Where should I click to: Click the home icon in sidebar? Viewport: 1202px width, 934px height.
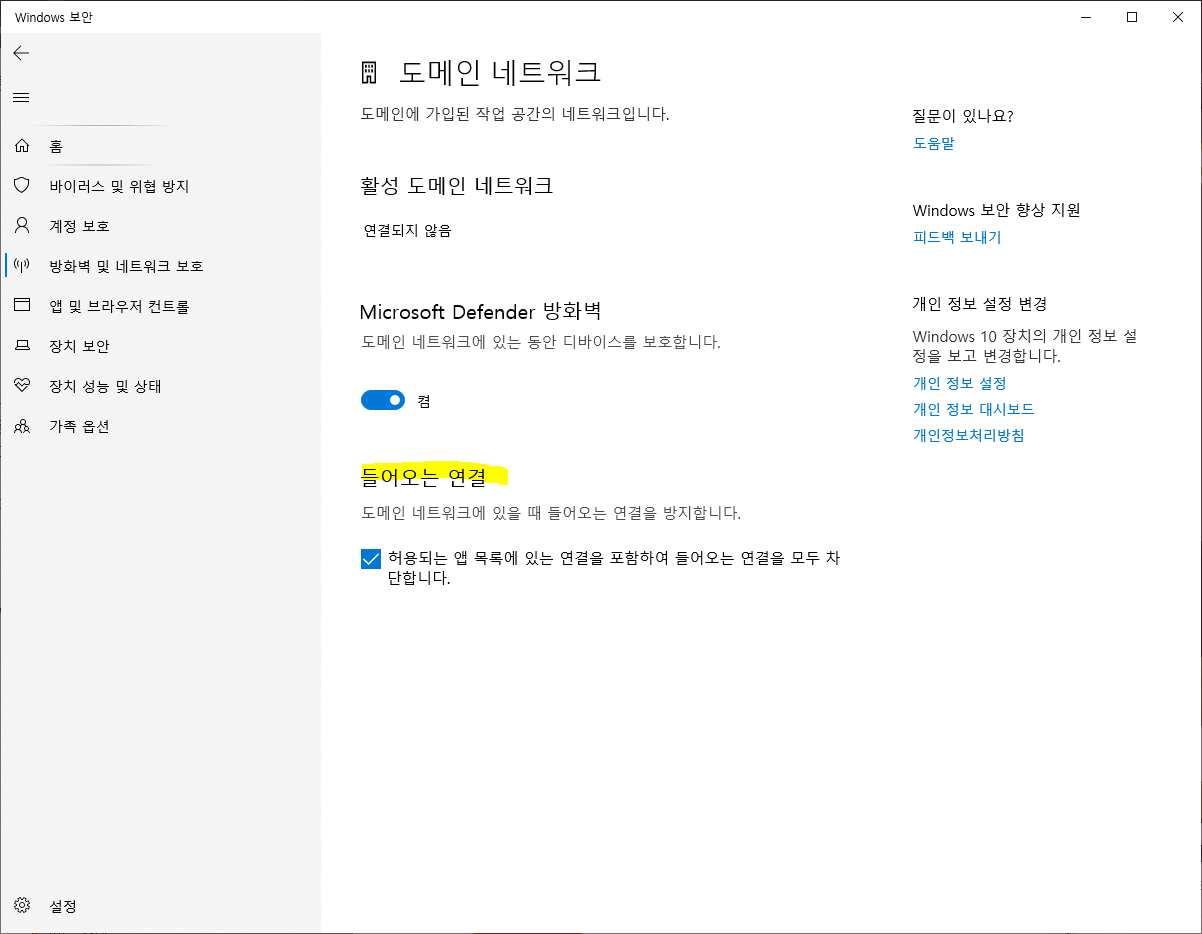pos(22,146)
